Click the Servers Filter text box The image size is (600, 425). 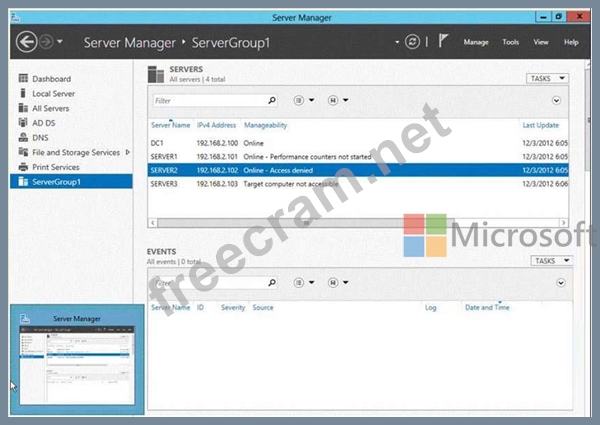point(210,101)
